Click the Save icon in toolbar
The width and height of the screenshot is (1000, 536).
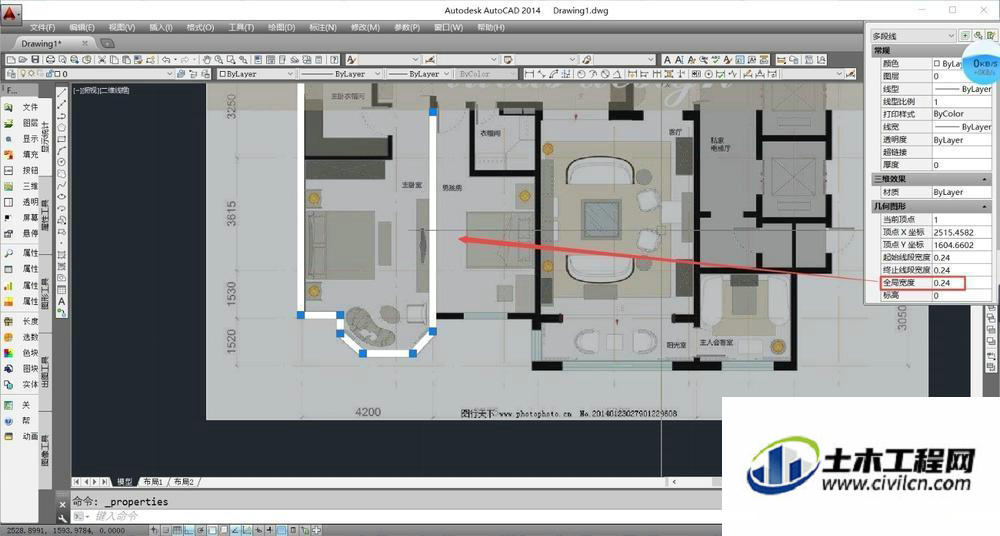click(x=35, y=59)
